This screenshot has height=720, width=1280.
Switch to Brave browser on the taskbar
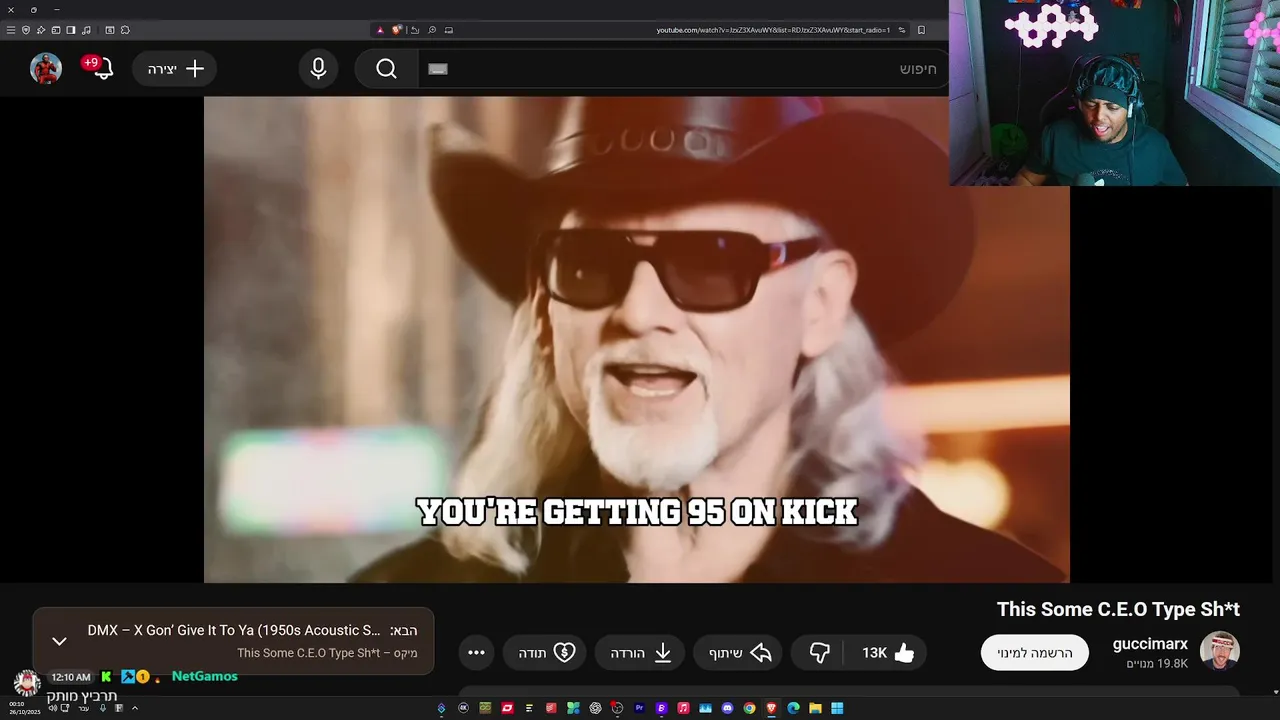tap(771, 708)
